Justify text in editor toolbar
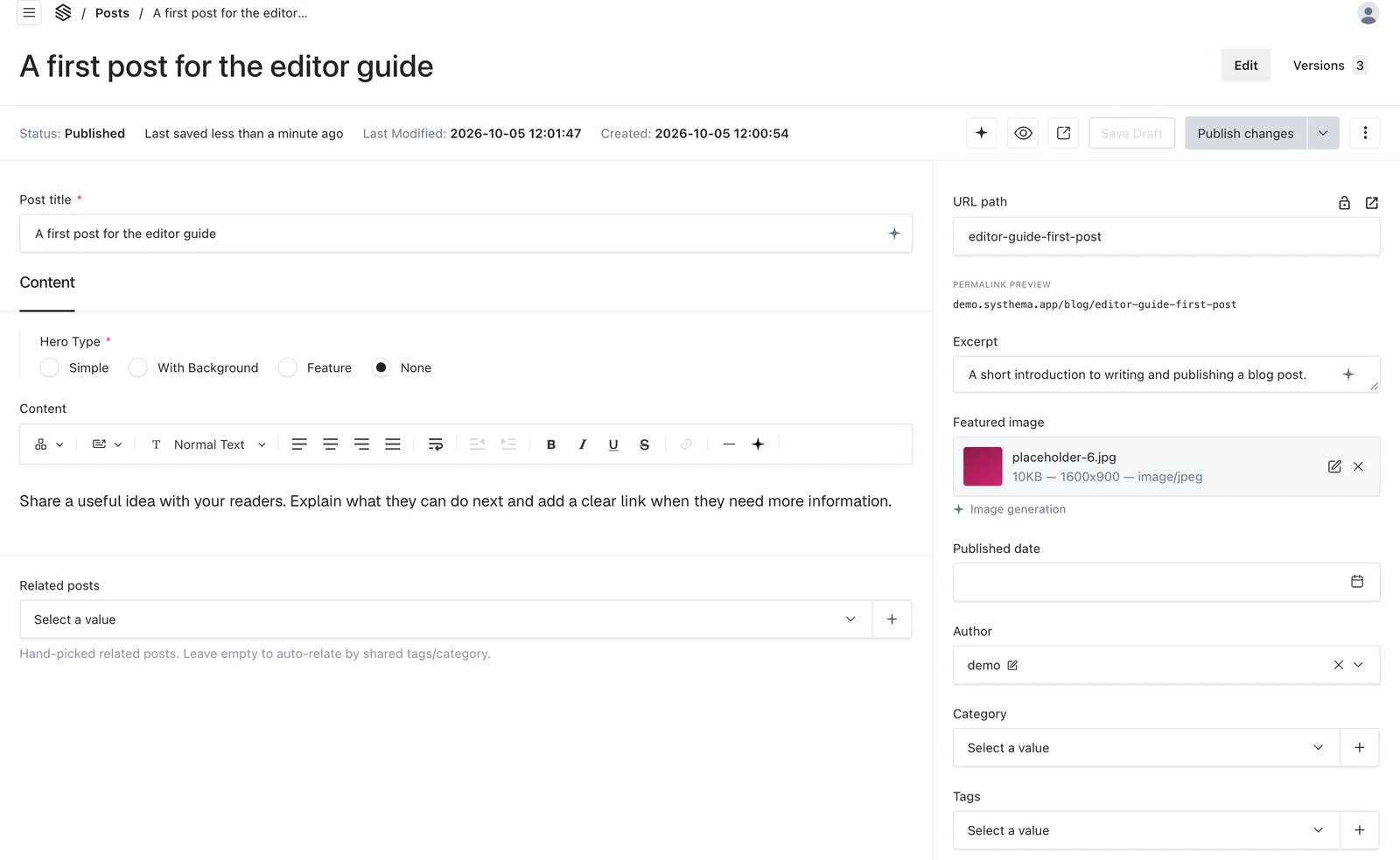This screenshot has height=860, width=1400. (x=393, y=444)
